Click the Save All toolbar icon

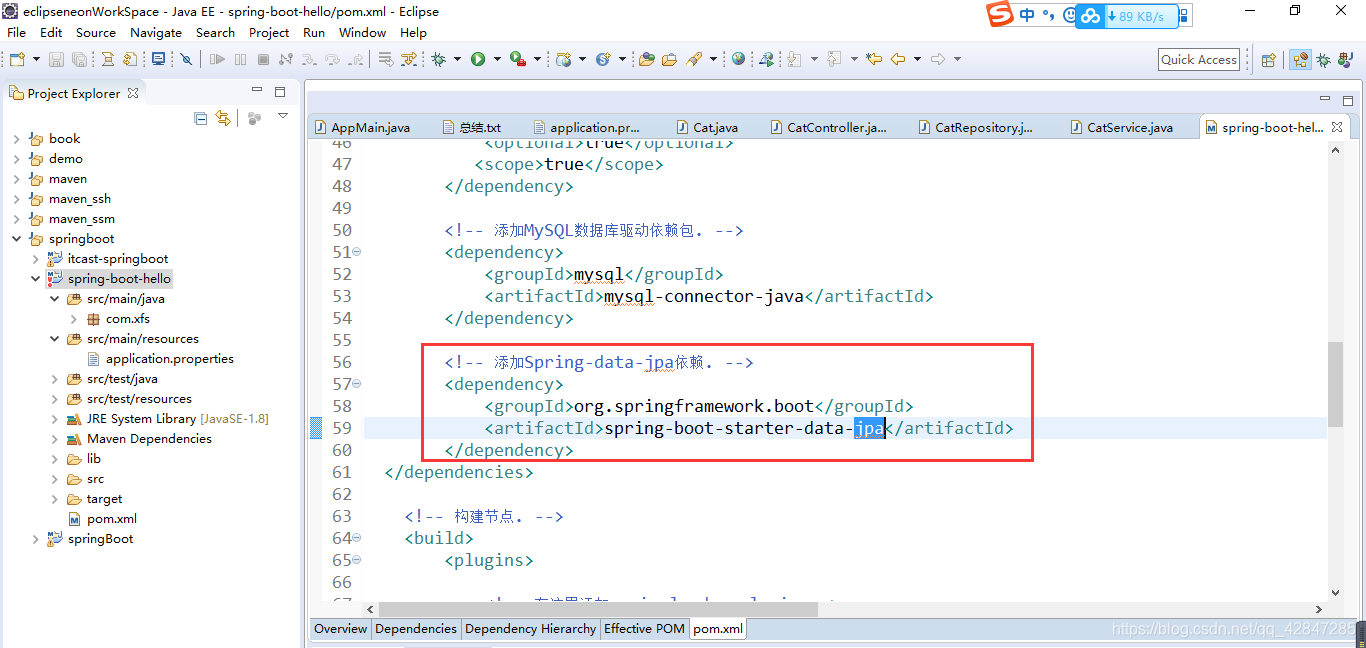click(79, 59)
